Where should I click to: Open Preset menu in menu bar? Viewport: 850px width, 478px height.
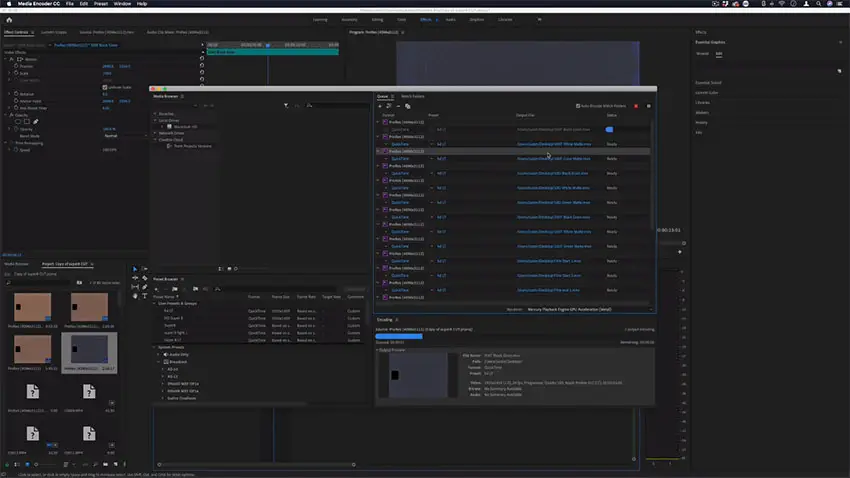(x=101, y=4)
